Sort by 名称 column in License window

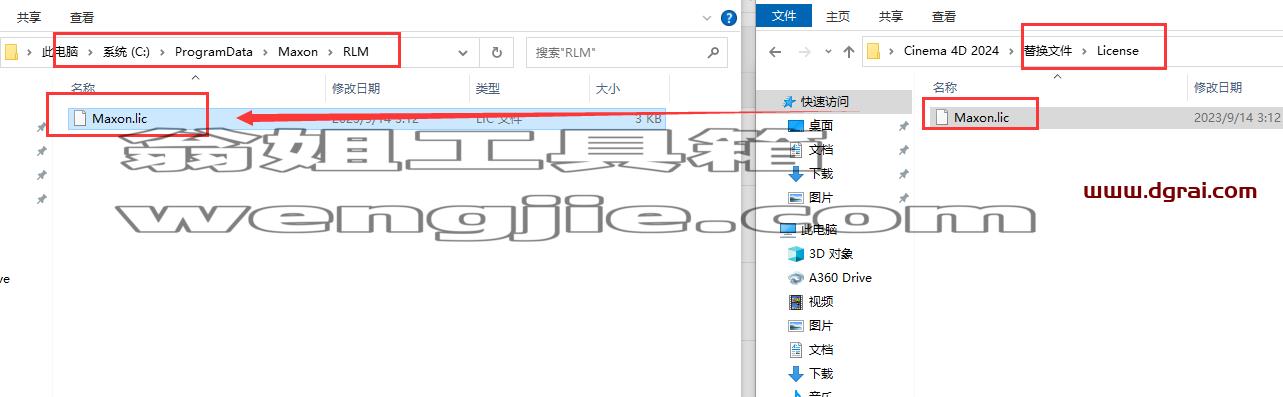pyautogui.click(x=944, y=88)
